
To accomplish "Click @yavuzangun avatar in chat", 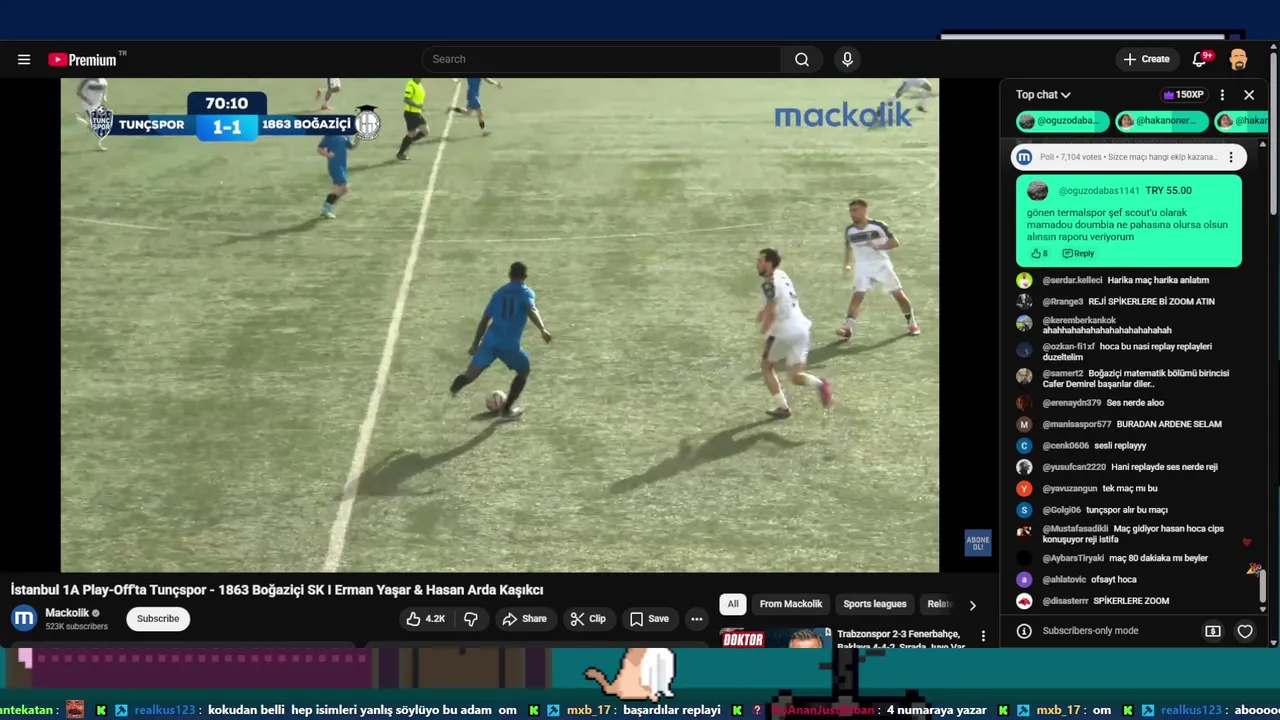I will click(1024, 489).
